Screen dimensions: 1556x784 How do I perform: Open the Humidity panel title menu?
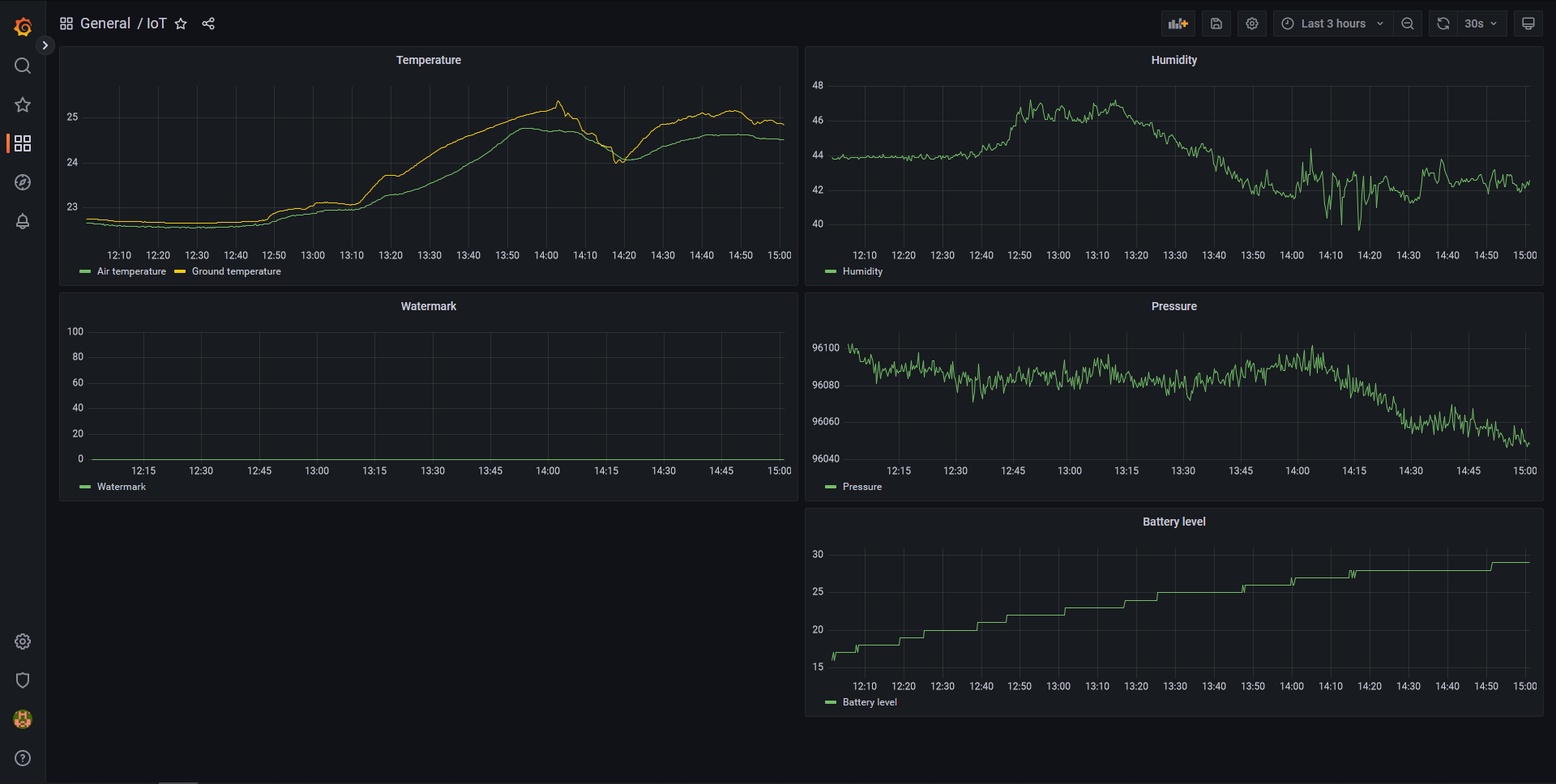point(1173,60)
